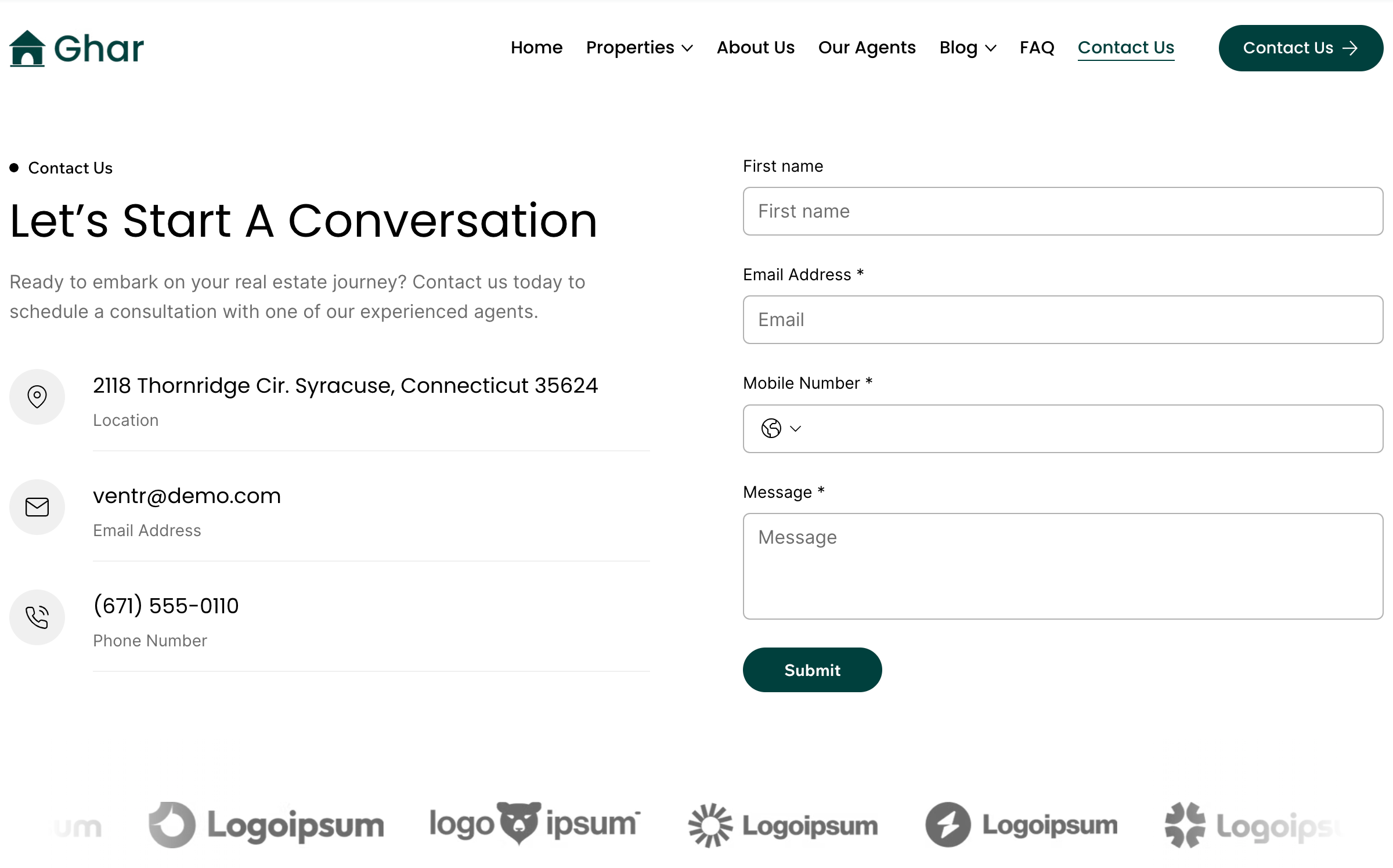Open the country code chevron selector
Image resolution: width=1393 pixels, height=868 pixels.
click(x=795, y=429)
